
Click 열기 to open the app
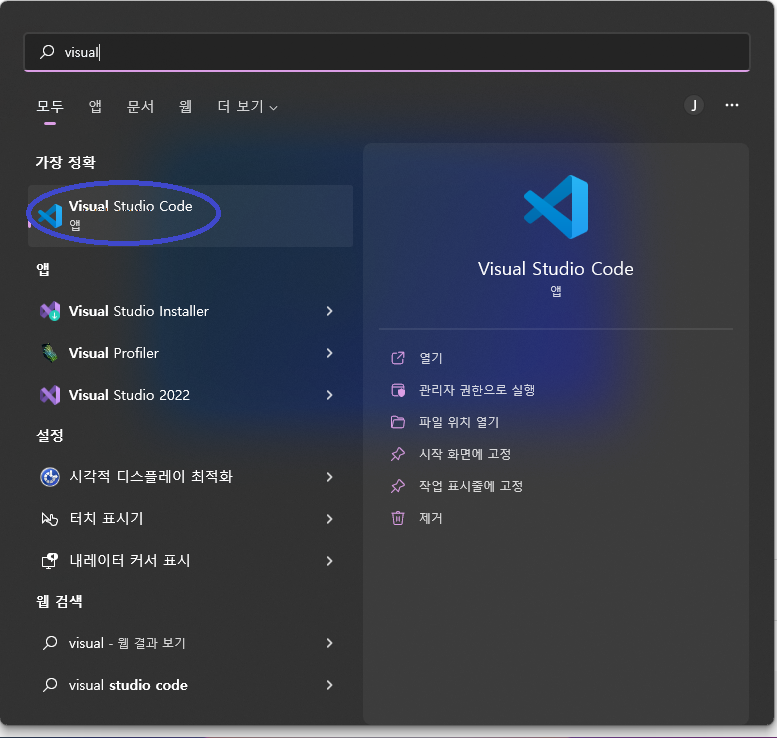click(x=431, y=358)
